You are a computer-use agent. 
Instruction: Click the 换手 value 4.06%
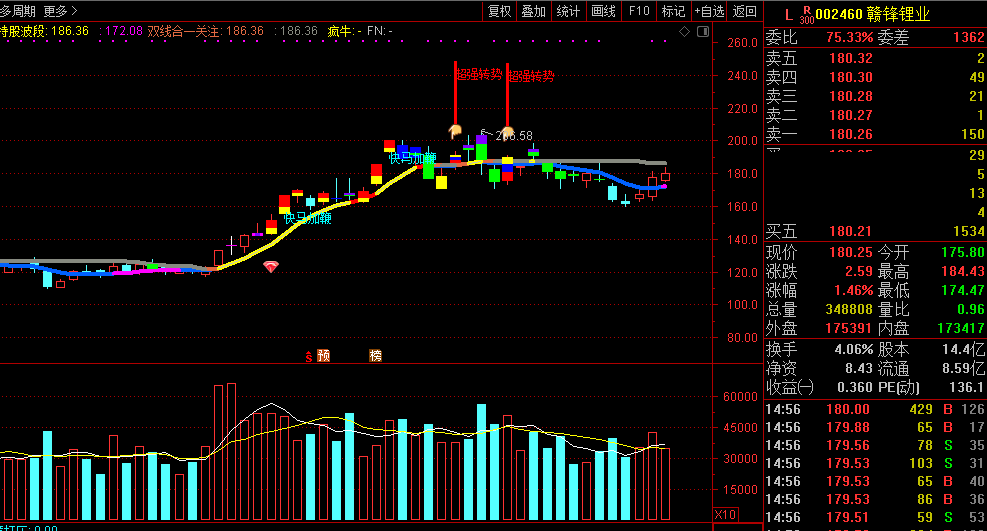(854, 349)
